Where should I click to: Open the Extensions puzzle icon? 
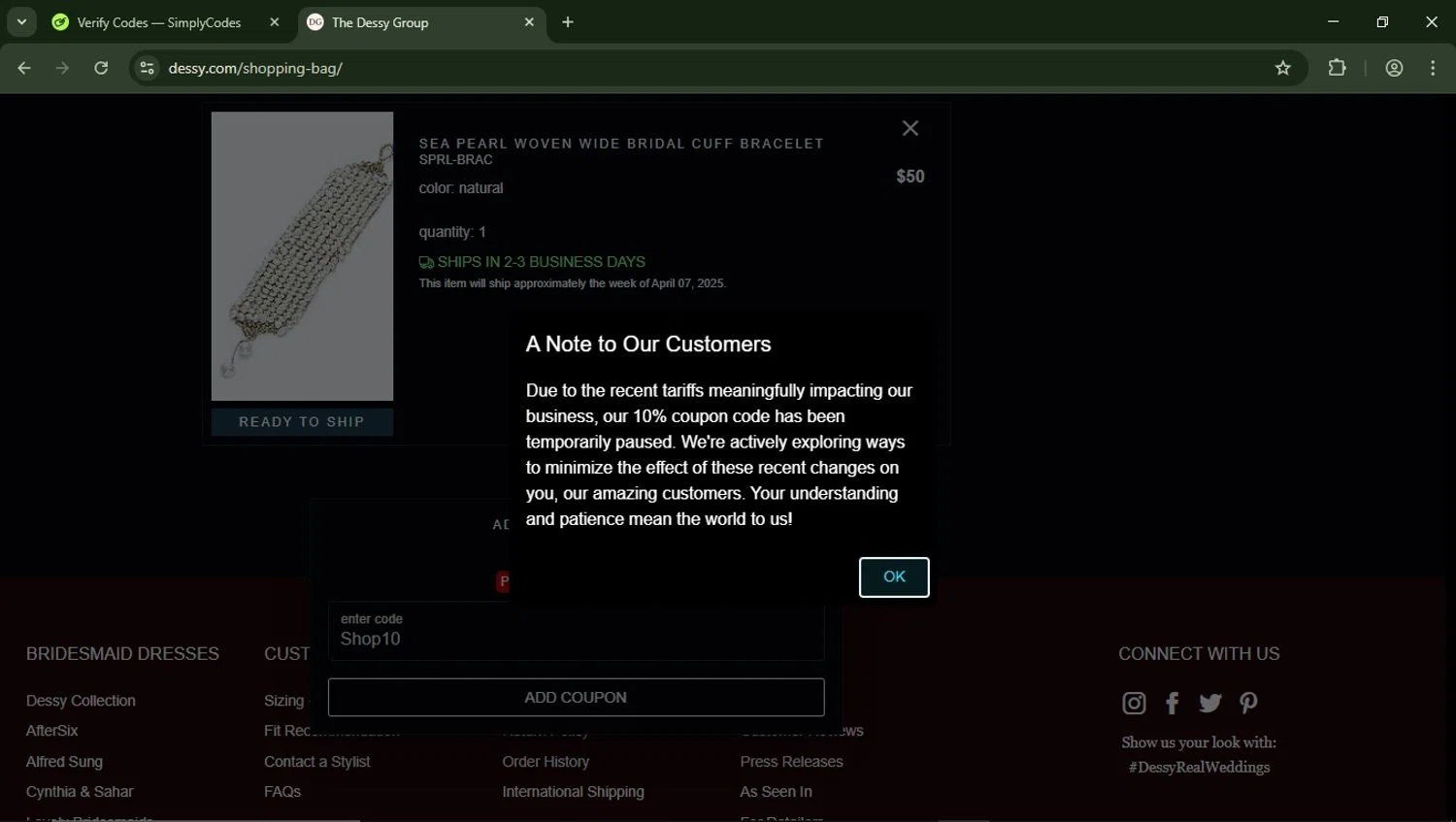point(1338,68)
